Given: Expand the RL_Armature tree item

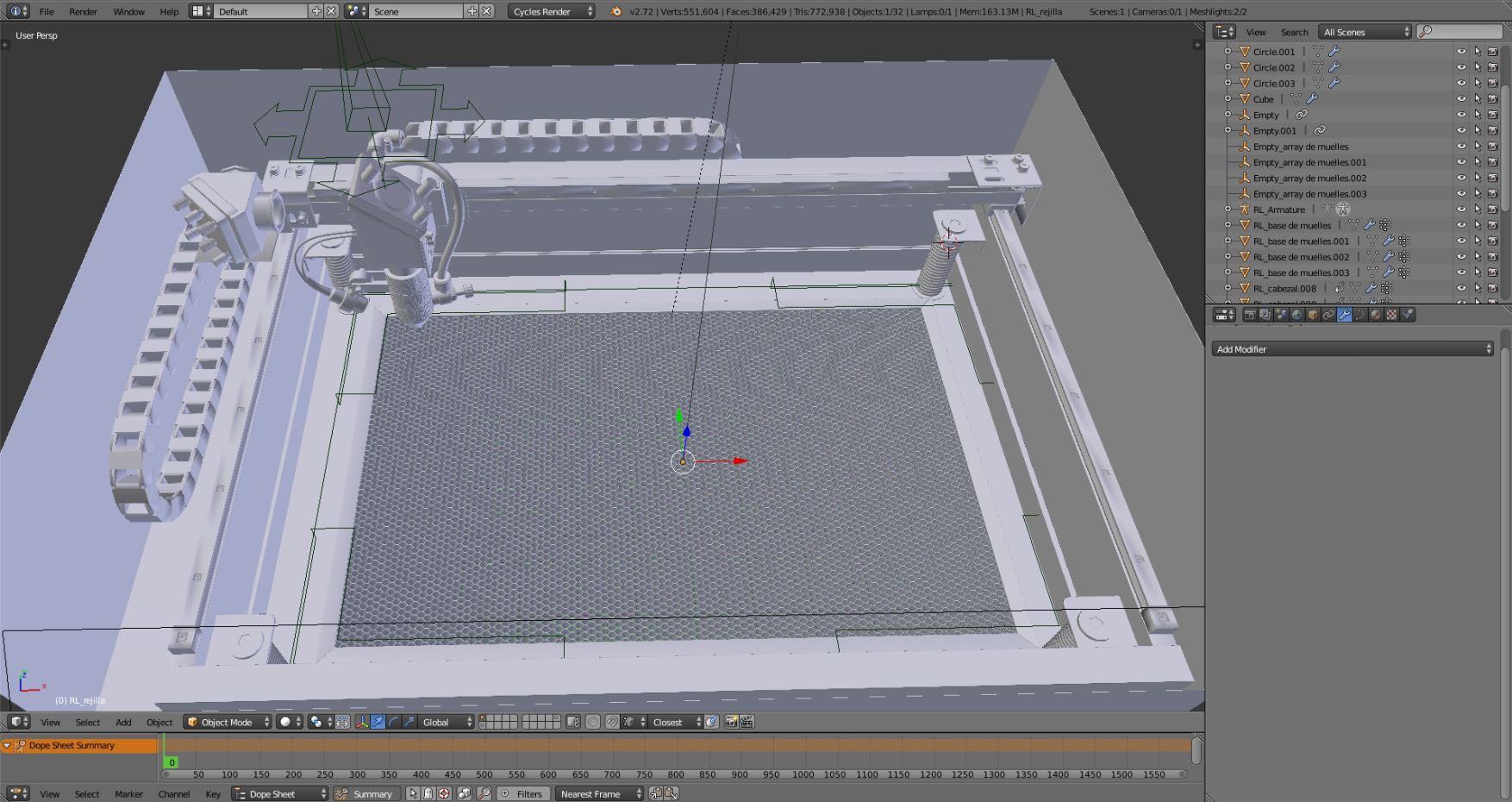Looking at the screenshot, I should pos(1228,210).
